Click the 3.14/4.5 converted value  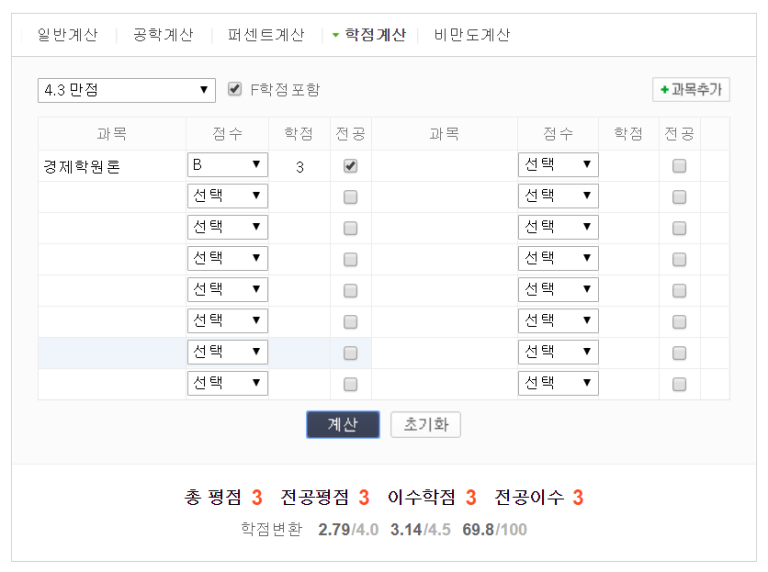point(420,529)
